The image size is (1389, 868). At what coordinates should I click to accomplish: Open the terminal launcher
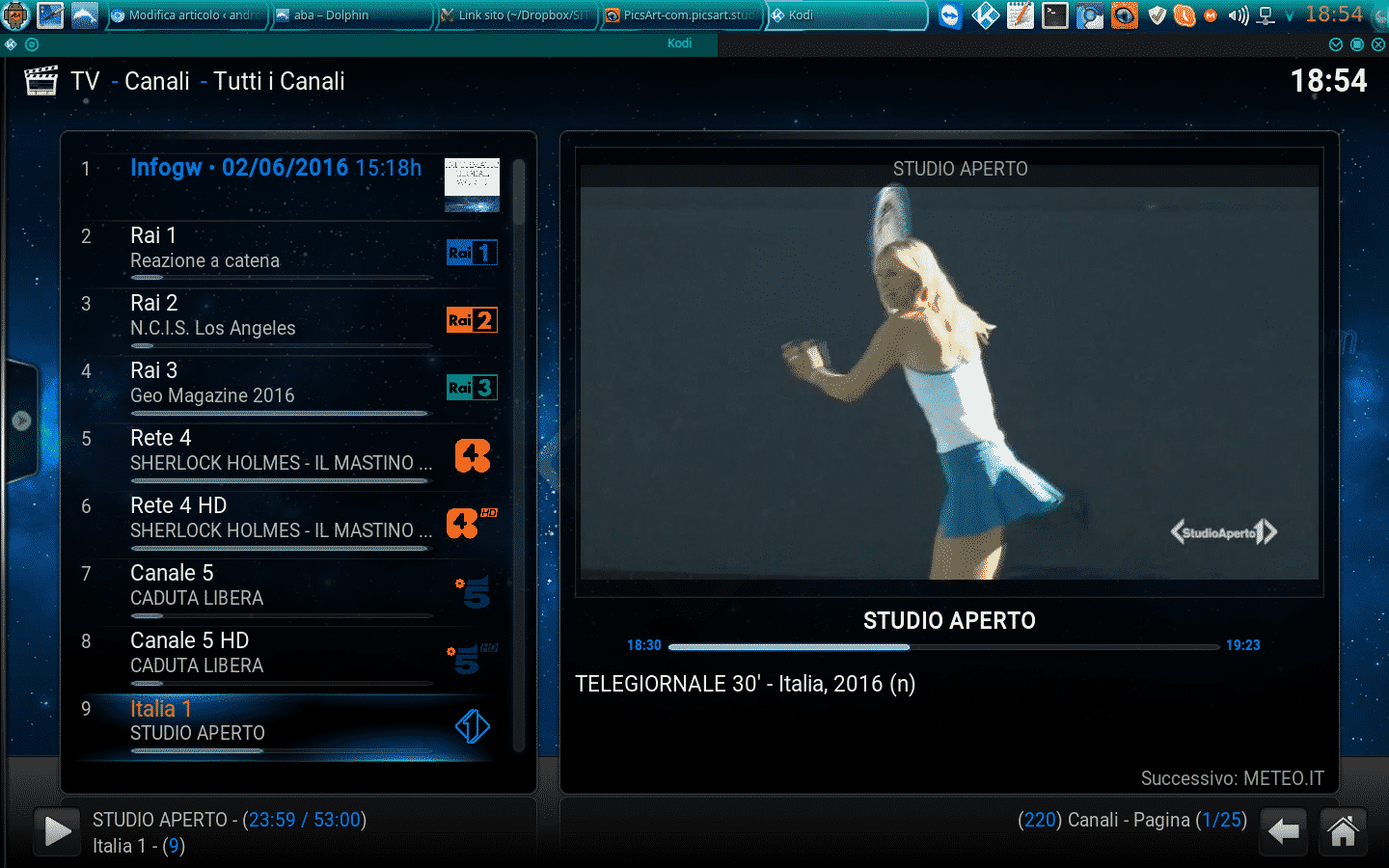point(1055,15)
